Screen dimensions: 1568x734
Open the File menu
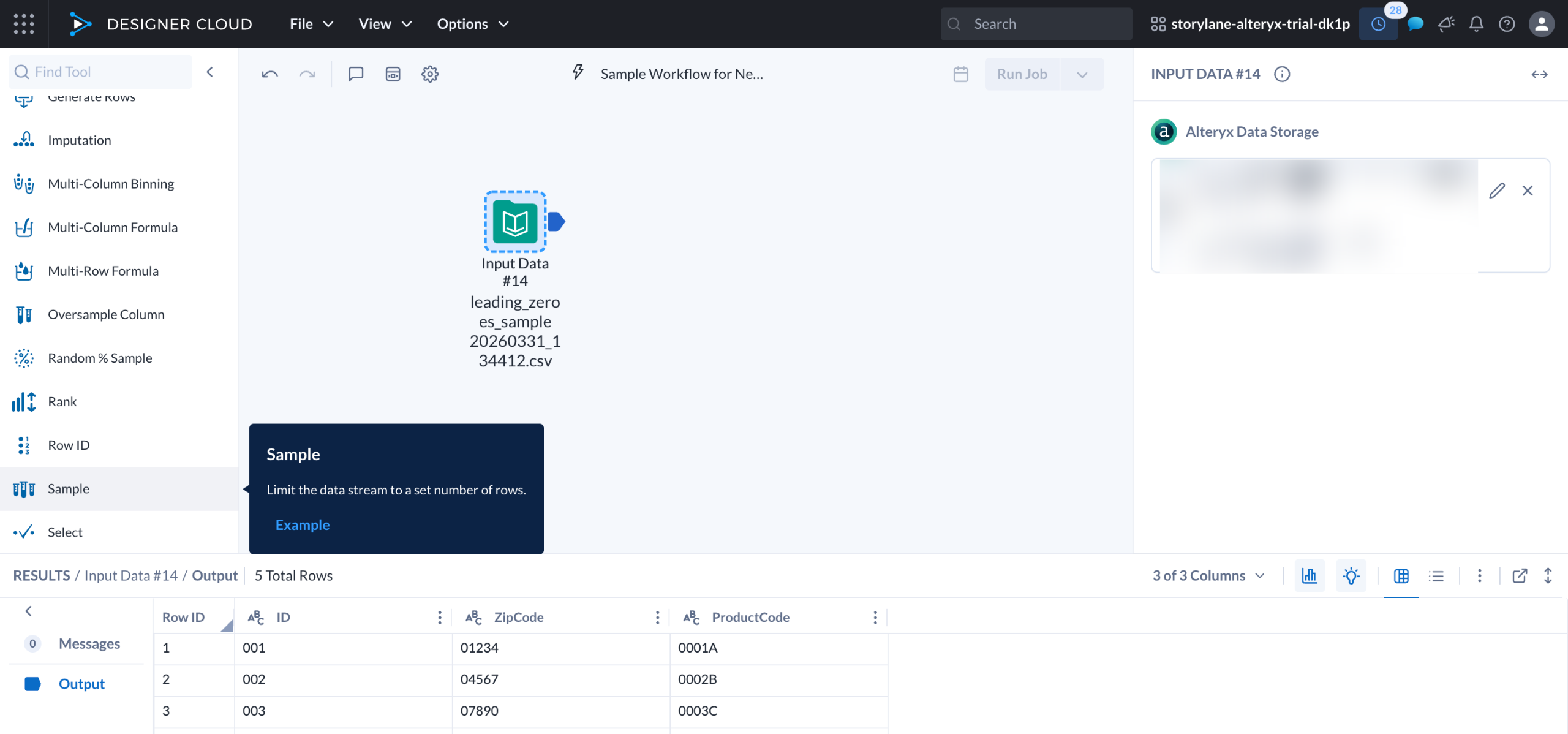pyautogui.click(x=311, y=24)
